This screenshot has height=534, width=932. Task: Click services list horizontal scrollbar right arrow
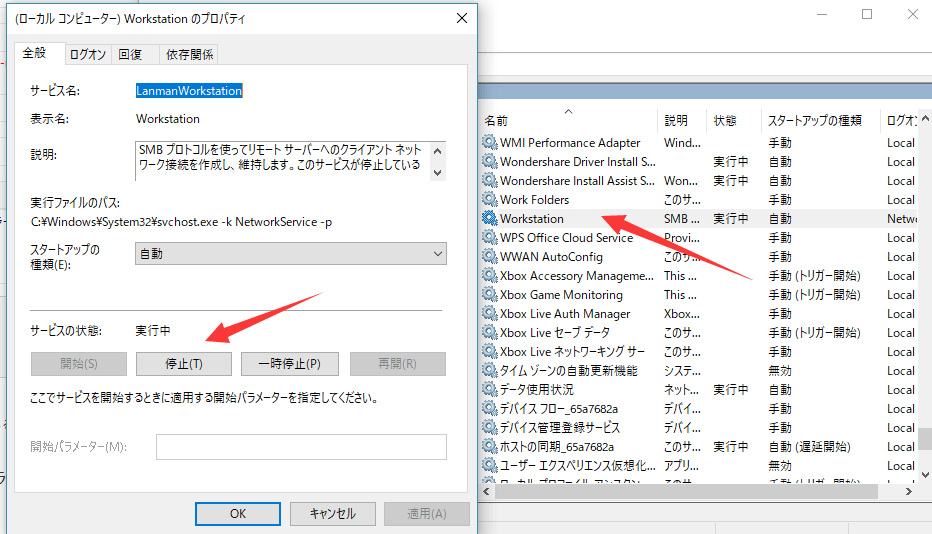908,492
